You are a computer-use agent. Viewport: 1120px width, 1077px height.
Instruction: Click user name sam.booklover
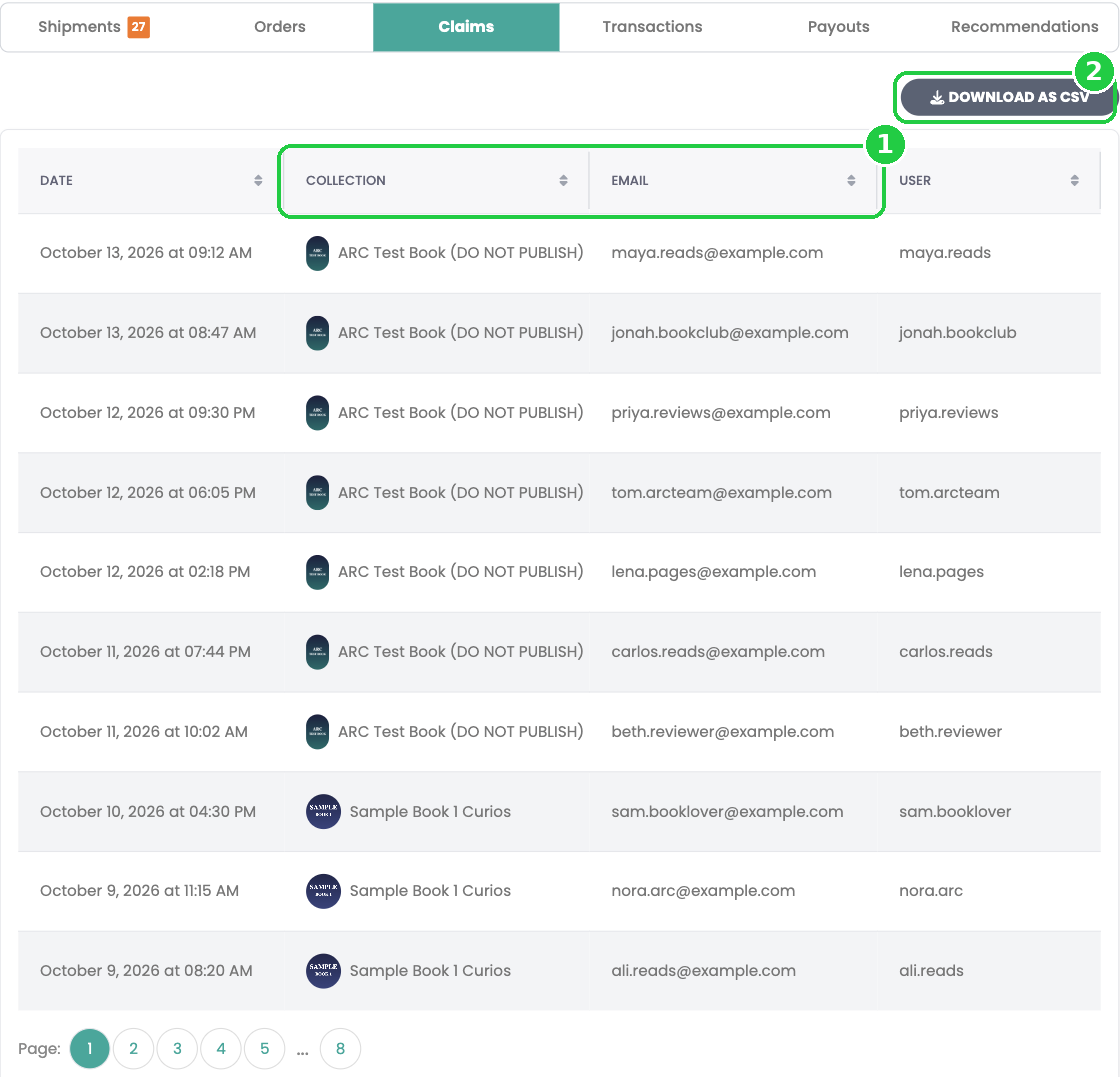[955, 812]
